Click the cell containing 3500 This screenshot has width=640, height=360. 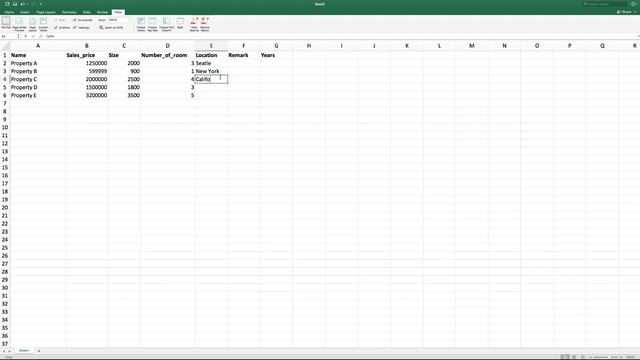click(x=124, y=95)
